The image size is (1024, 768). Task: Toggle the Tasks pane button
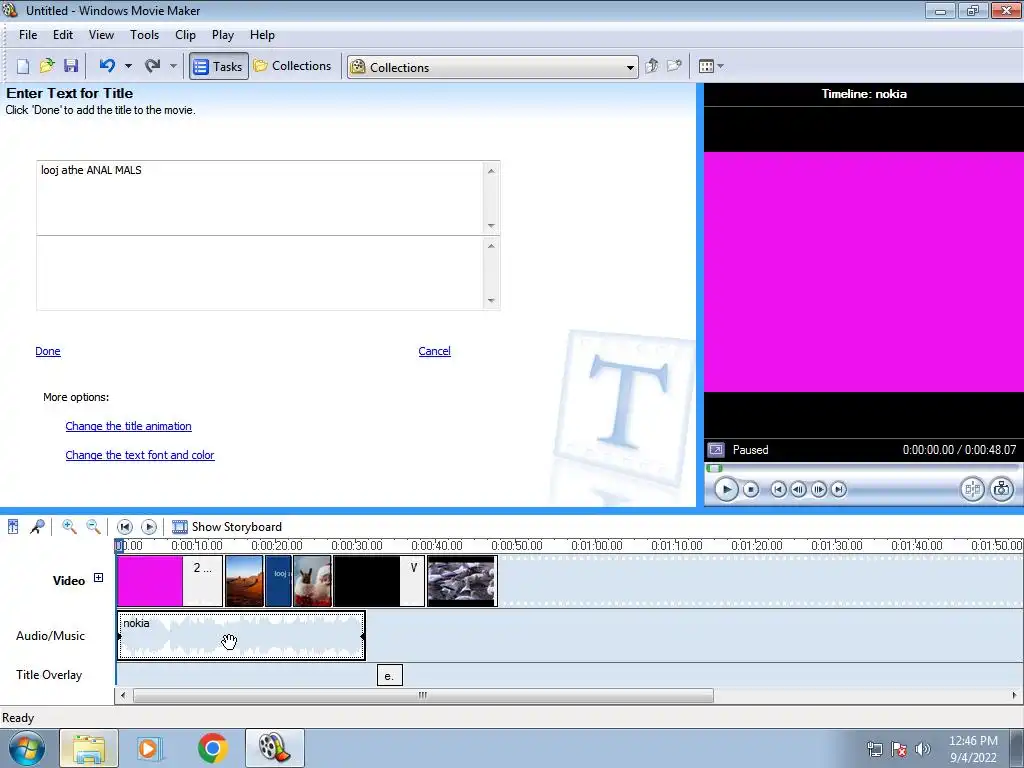coord(219,66)
